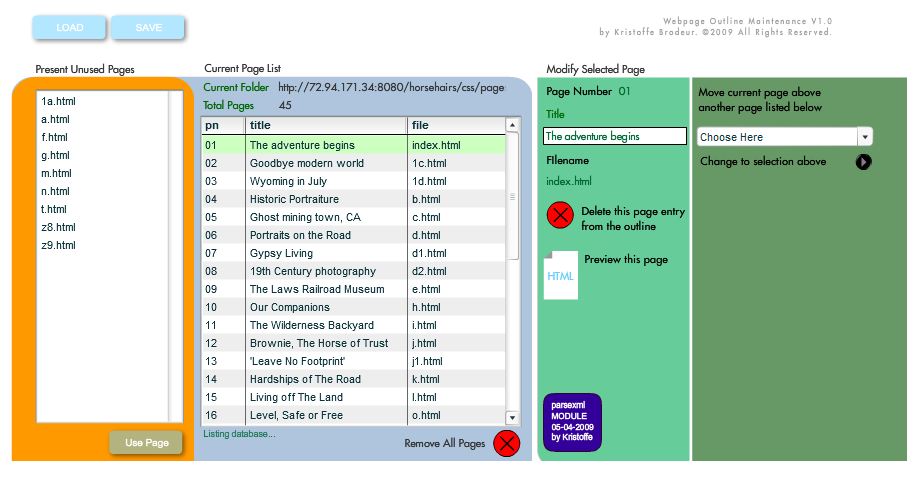Select t.html in unused pages
Screen dimensions: 920x484
pos(53,209)
